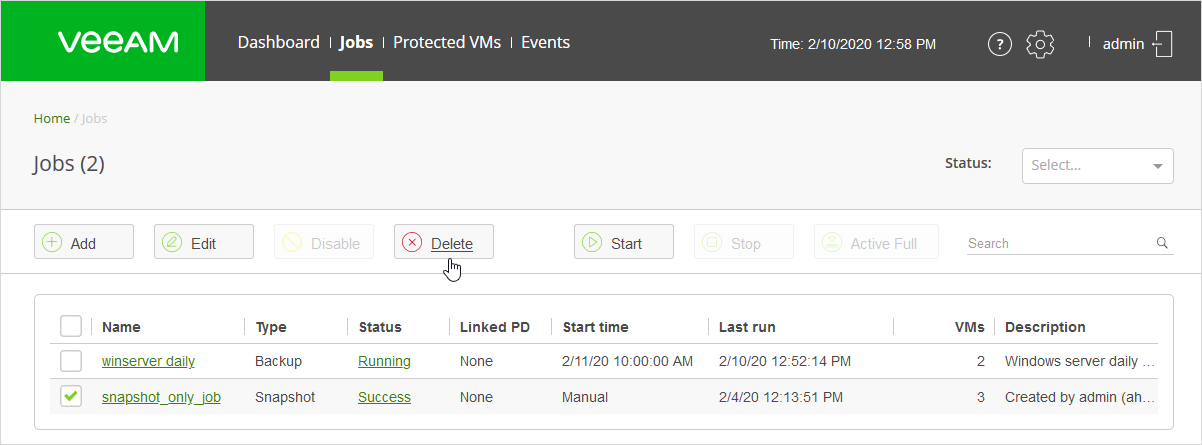Switch to the Dashboard tab
Screen dimensions: 1202x445
coord(278,42)
